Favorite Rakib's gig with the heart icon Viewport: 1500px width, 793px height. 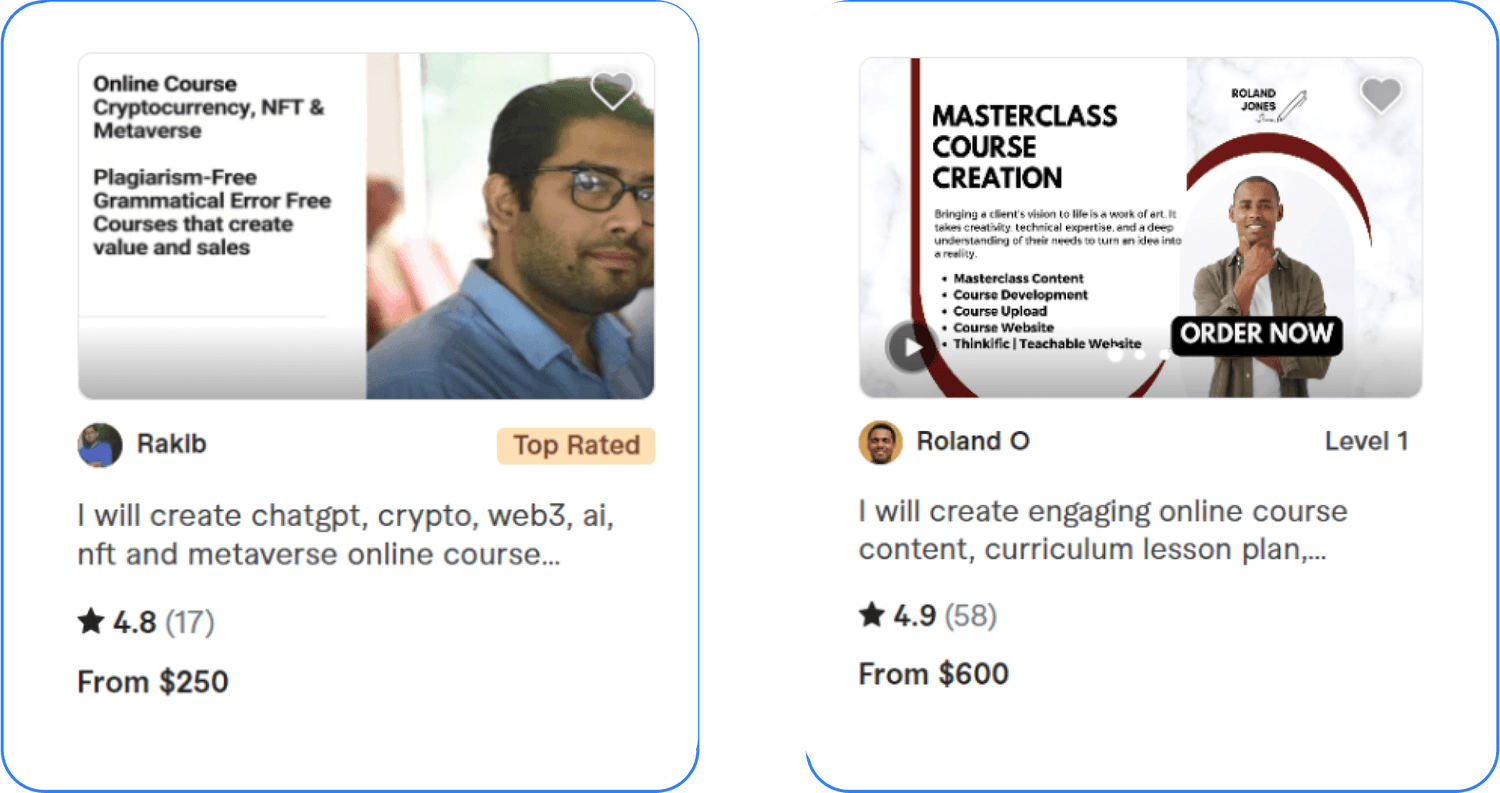[x=612, y=91]
